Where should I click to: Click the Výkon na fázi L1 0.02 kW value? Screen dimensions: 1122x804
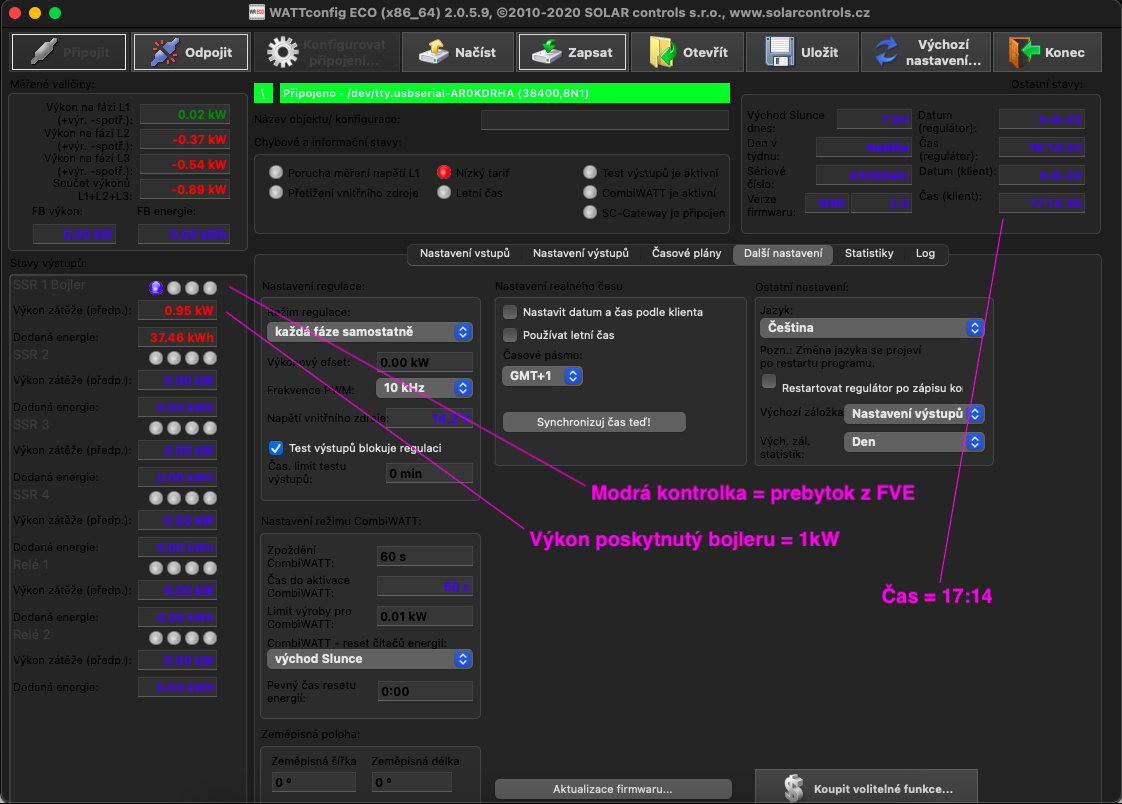pyautogui.click(x=185, y=114)
